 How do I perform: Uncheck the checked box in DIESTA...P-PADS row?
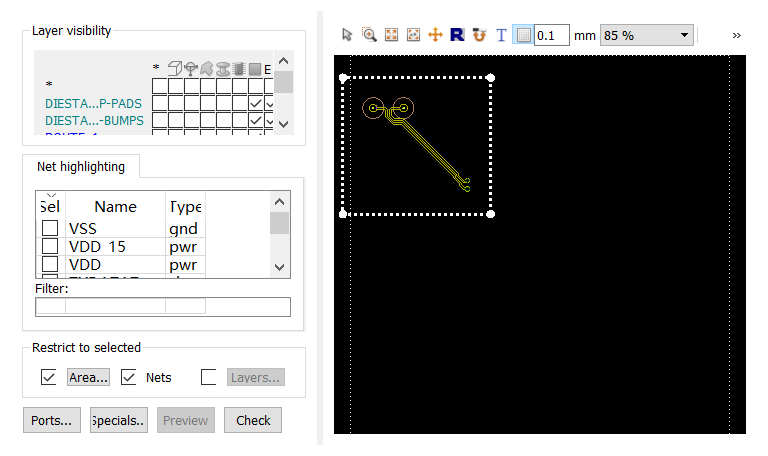(256, 103)
